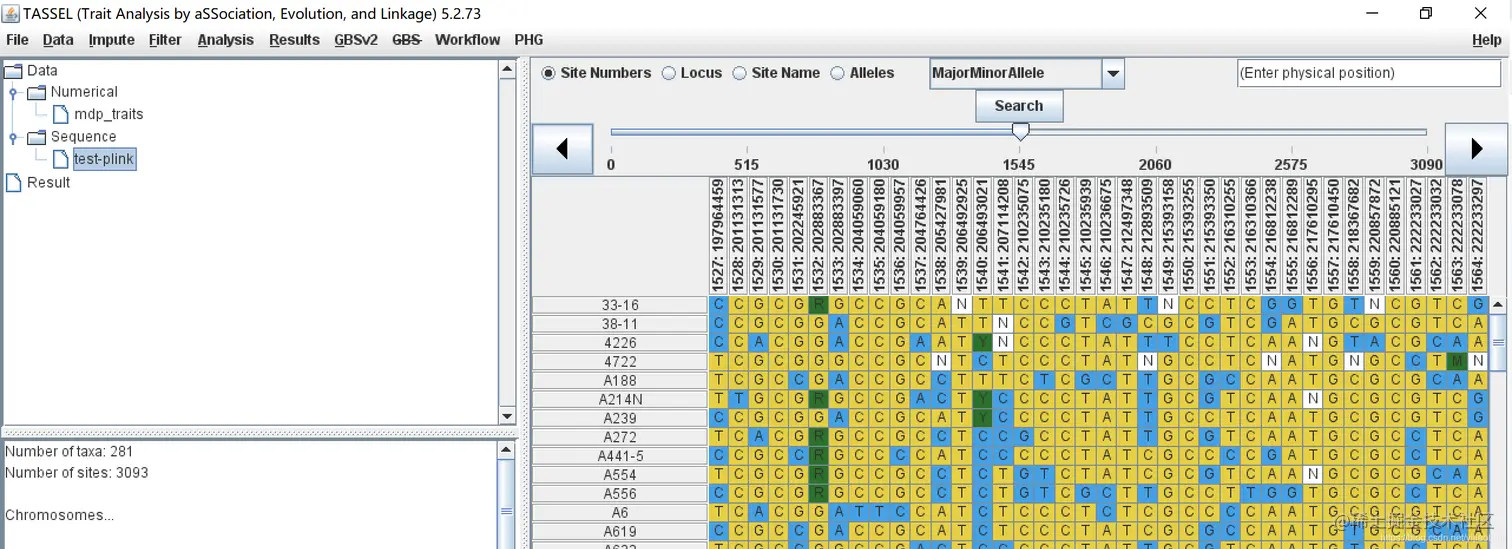Open the Filter menu
This screenshot has height=549, width=1512.
(x=165, y=40)
